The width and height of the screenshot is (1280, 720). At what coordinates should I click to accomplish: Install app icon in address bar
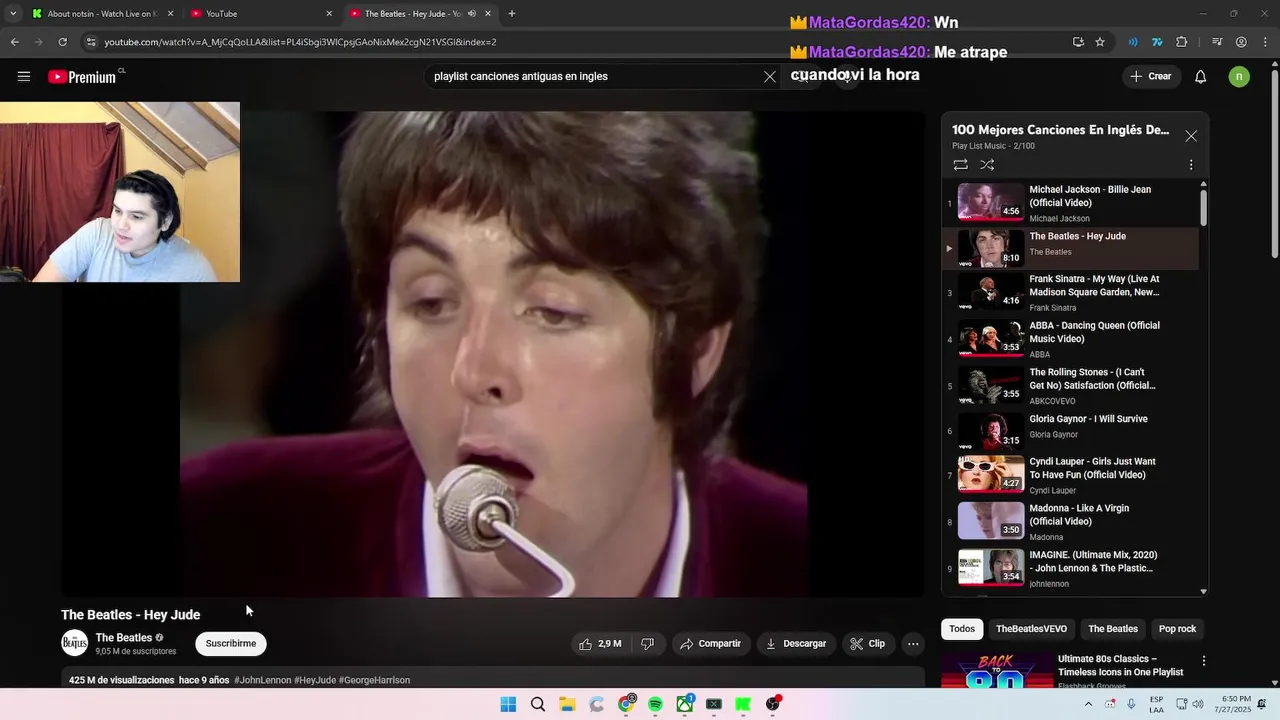pyautogui.click(x=1078, y=42)
